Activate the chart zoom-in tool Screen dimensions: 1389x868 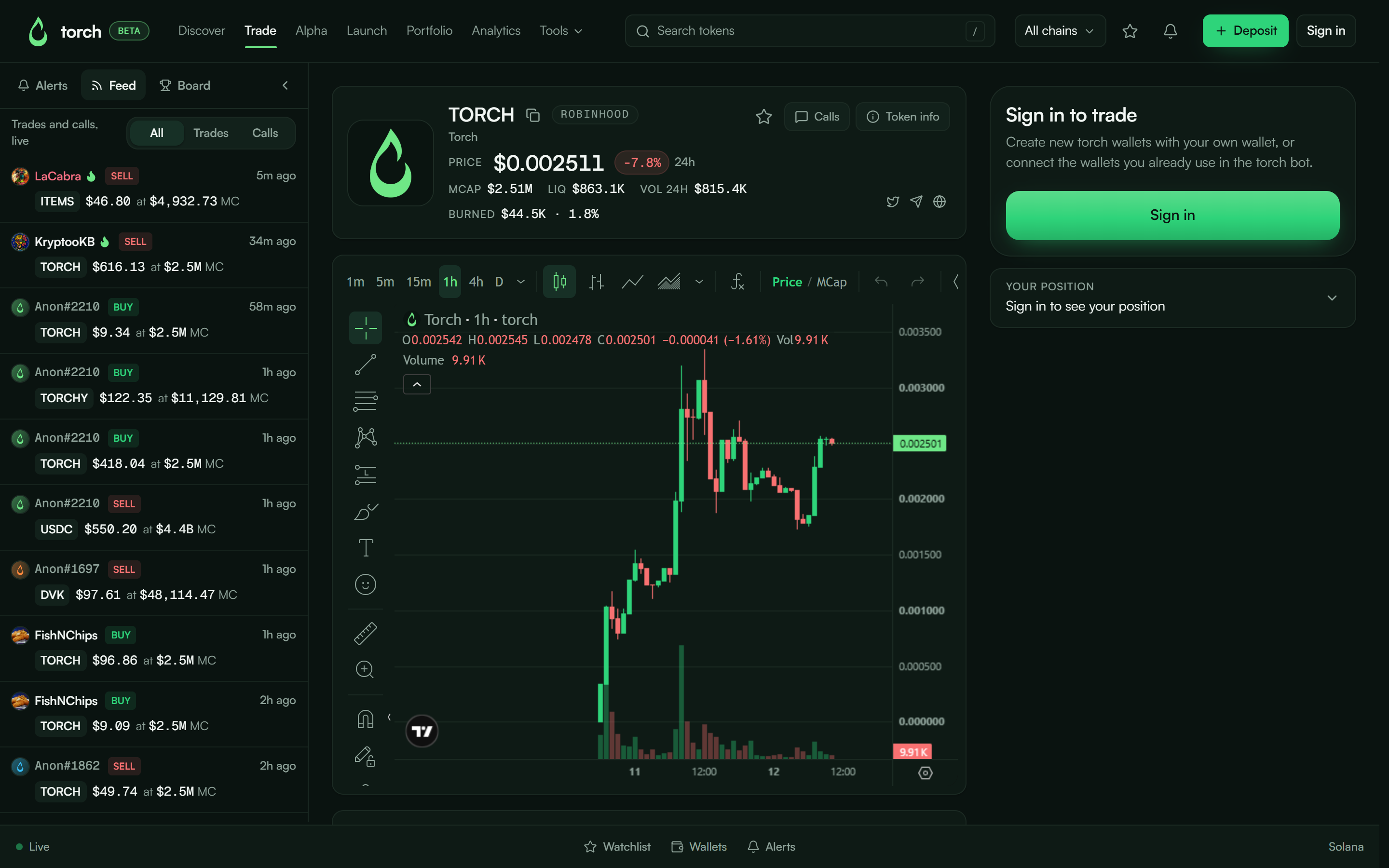pos(365,669)
